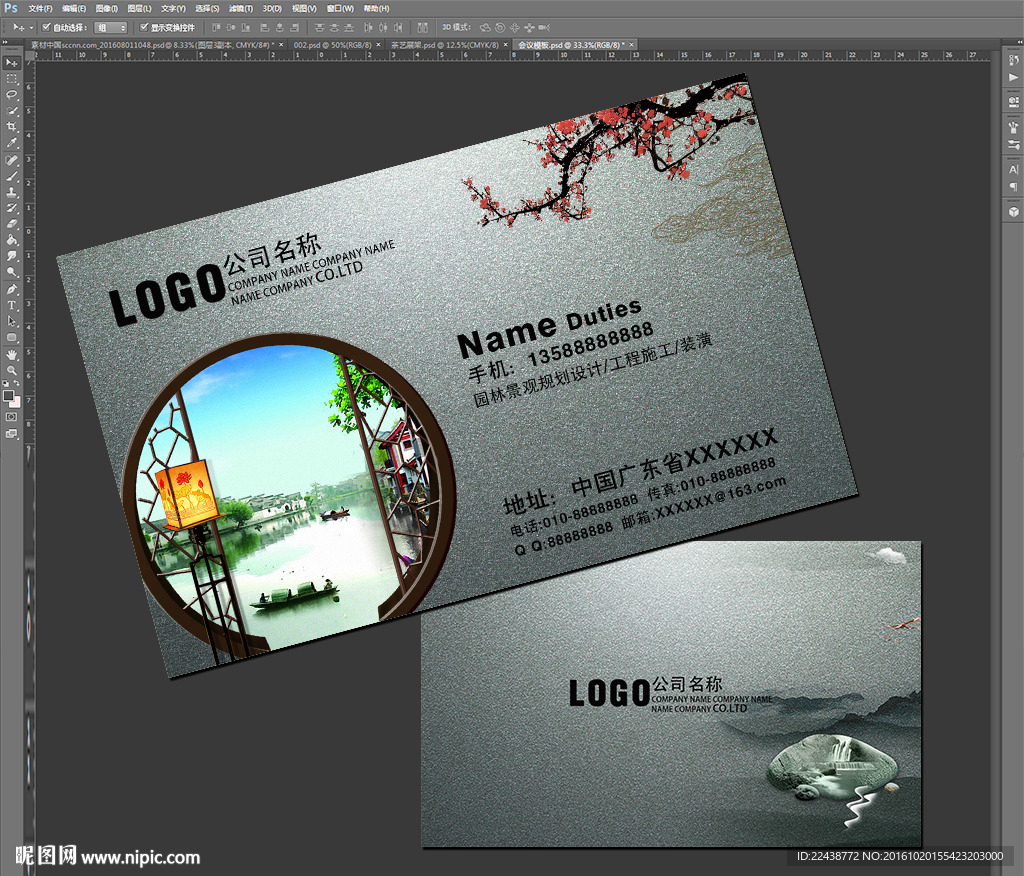Image resolution: width=1024 pixels, height=876 pixels.
Task: Open the 图层(L) menu
Action: tap(139, 8)
